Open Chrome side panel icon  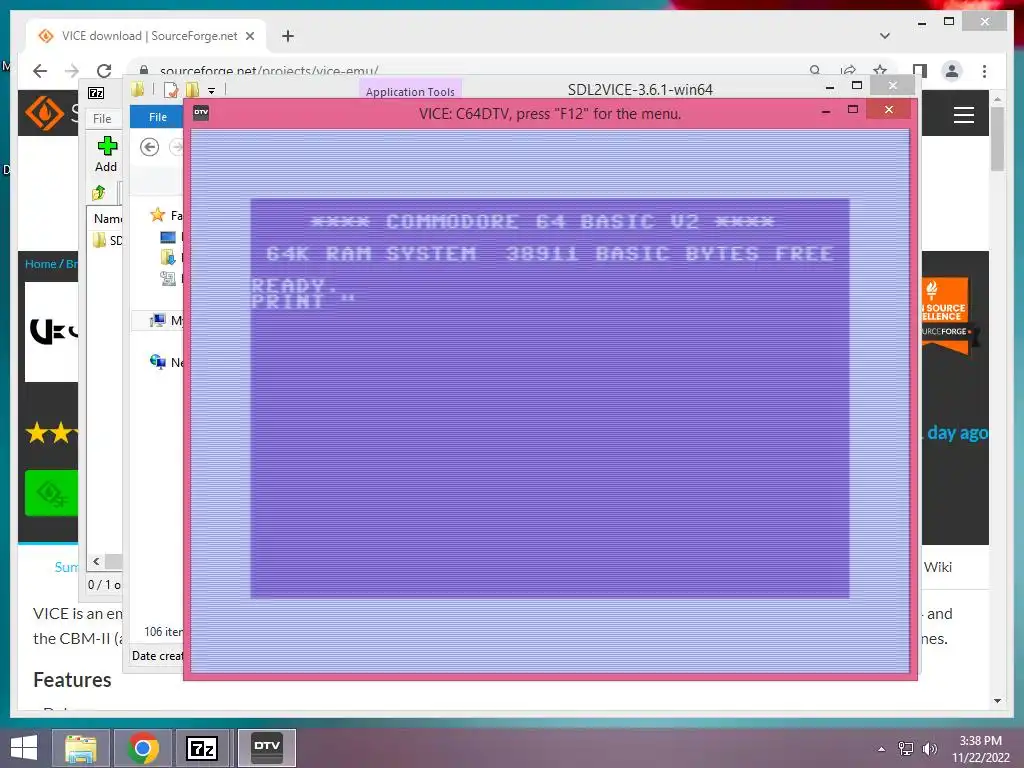tap(920, 71)
